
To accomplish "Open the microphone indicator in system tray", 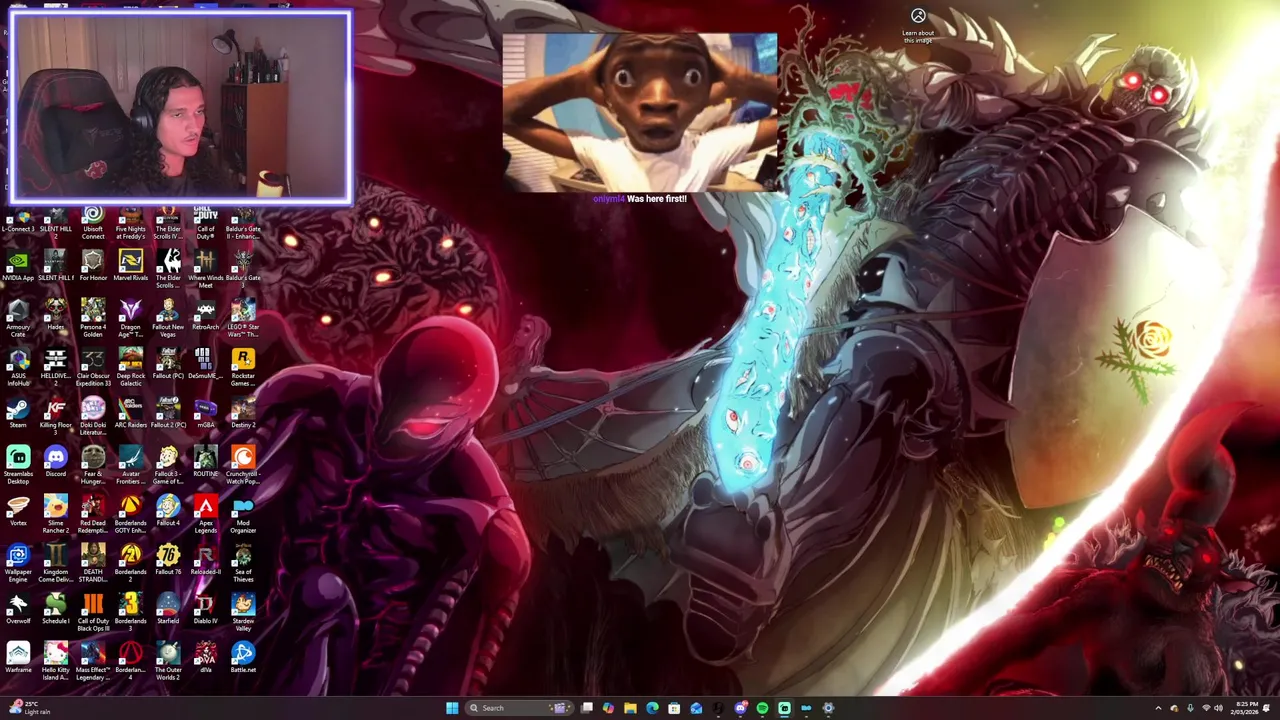I will [x=1189, y=708].
